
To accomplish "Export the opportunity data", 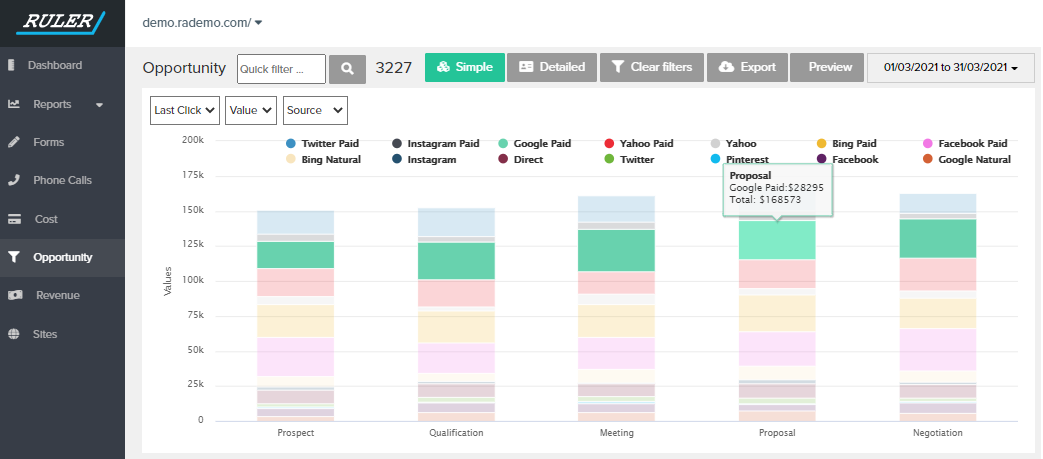I will coord(747,68).
